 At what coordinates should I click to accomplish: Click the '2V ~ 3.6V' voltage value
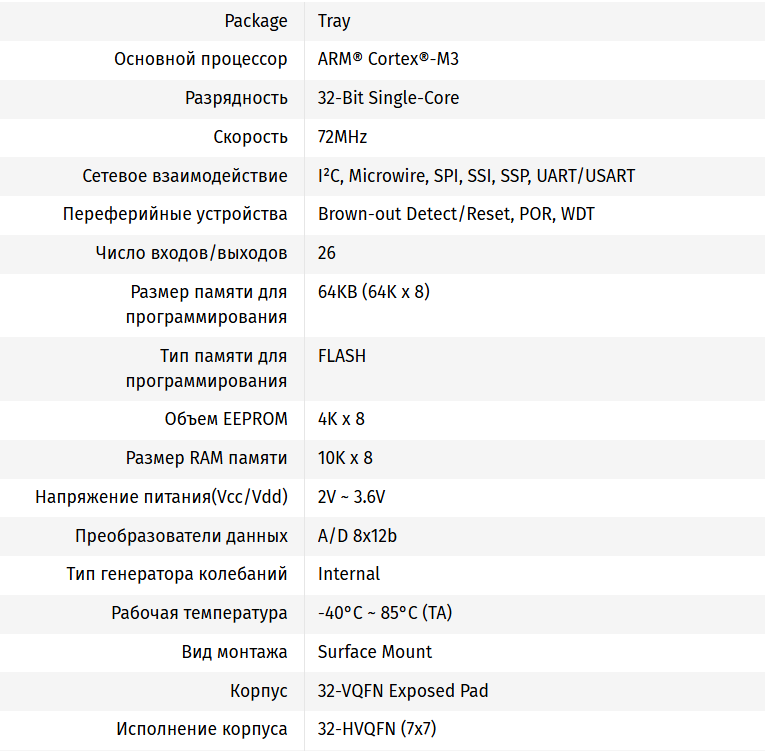(351, 497)
